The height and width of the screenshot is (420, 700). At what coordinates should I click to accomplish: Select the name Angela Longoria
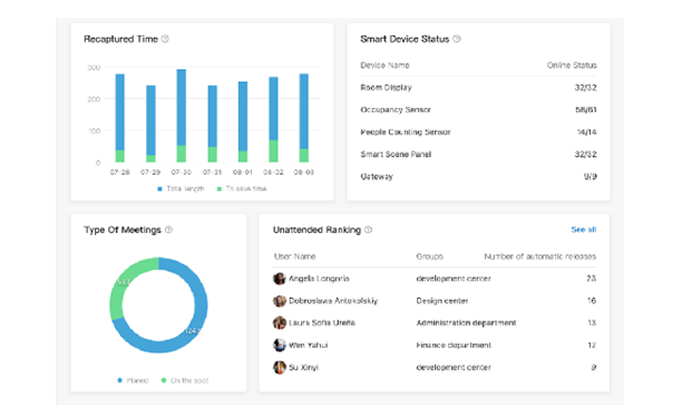tap(319, 279)
